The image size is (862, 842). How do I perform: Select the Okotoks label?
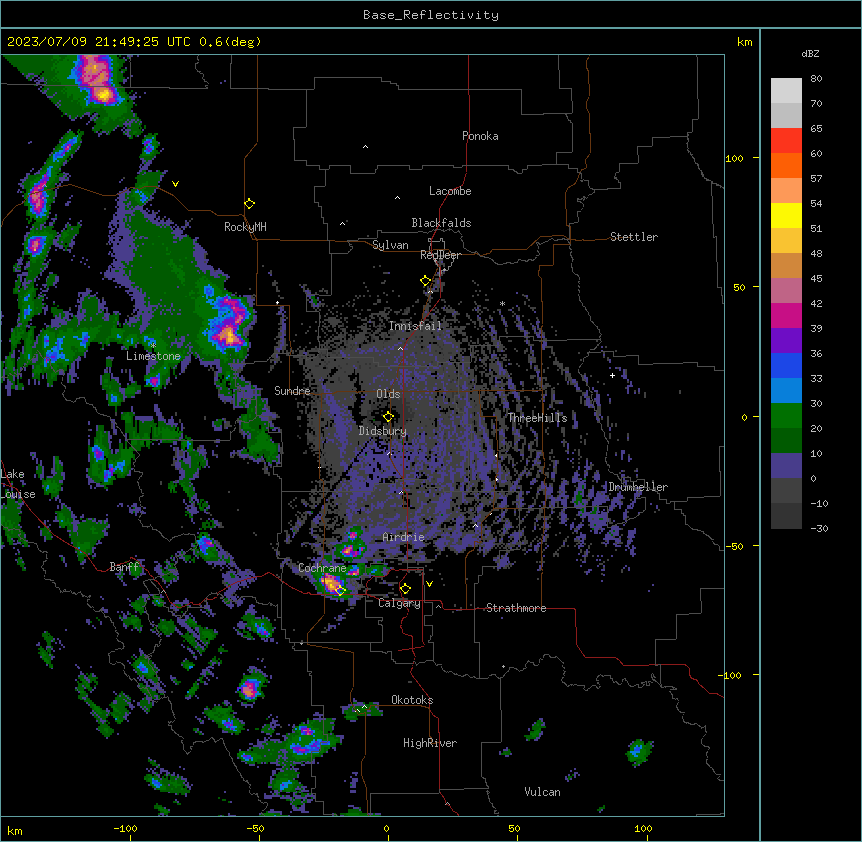412,700
